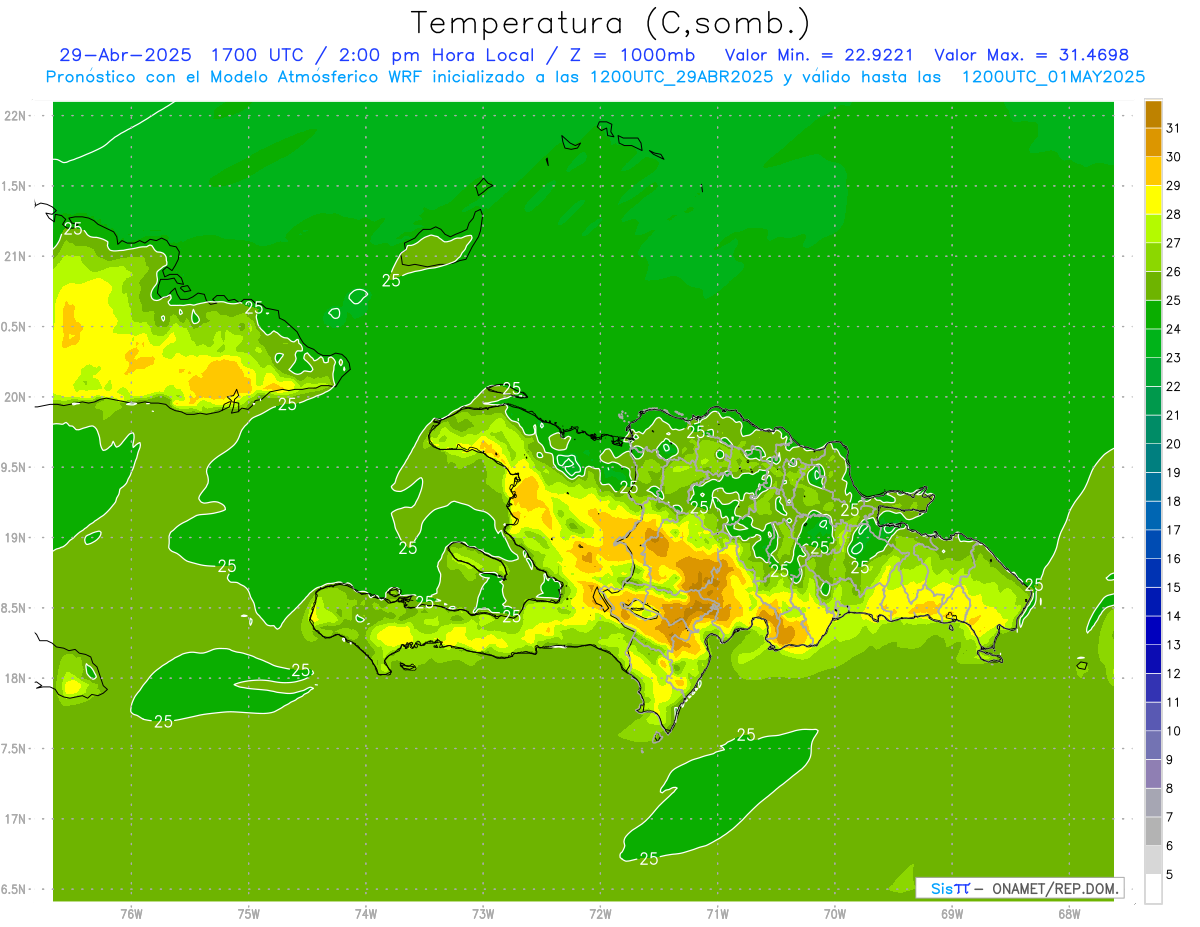
Task: Click the '20N' latitude axis label
Action: click(x=15, y=397)
